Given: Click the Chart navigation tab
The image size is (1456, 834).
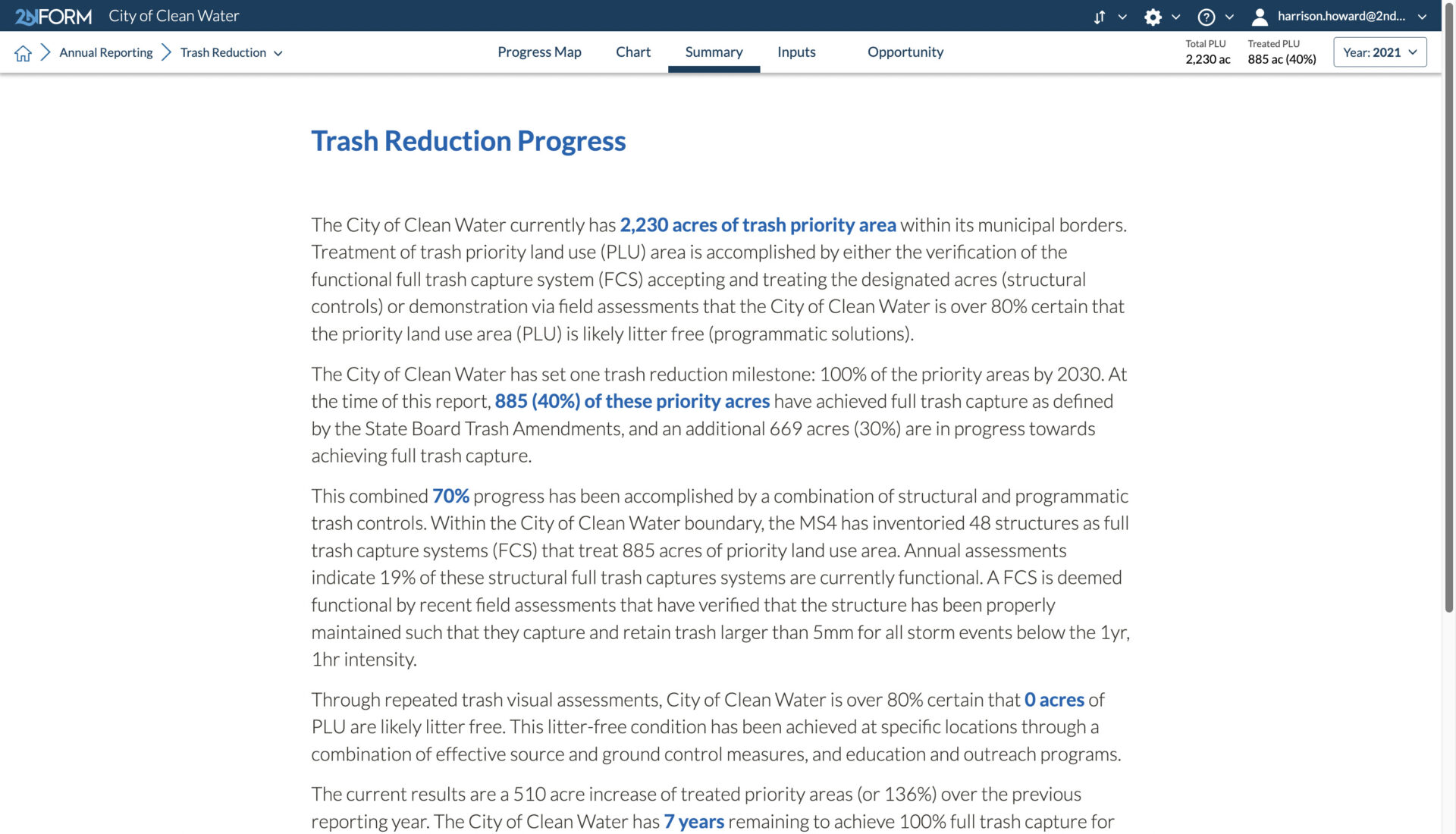Looking at the screenshot, I should [x=633, y=51].
